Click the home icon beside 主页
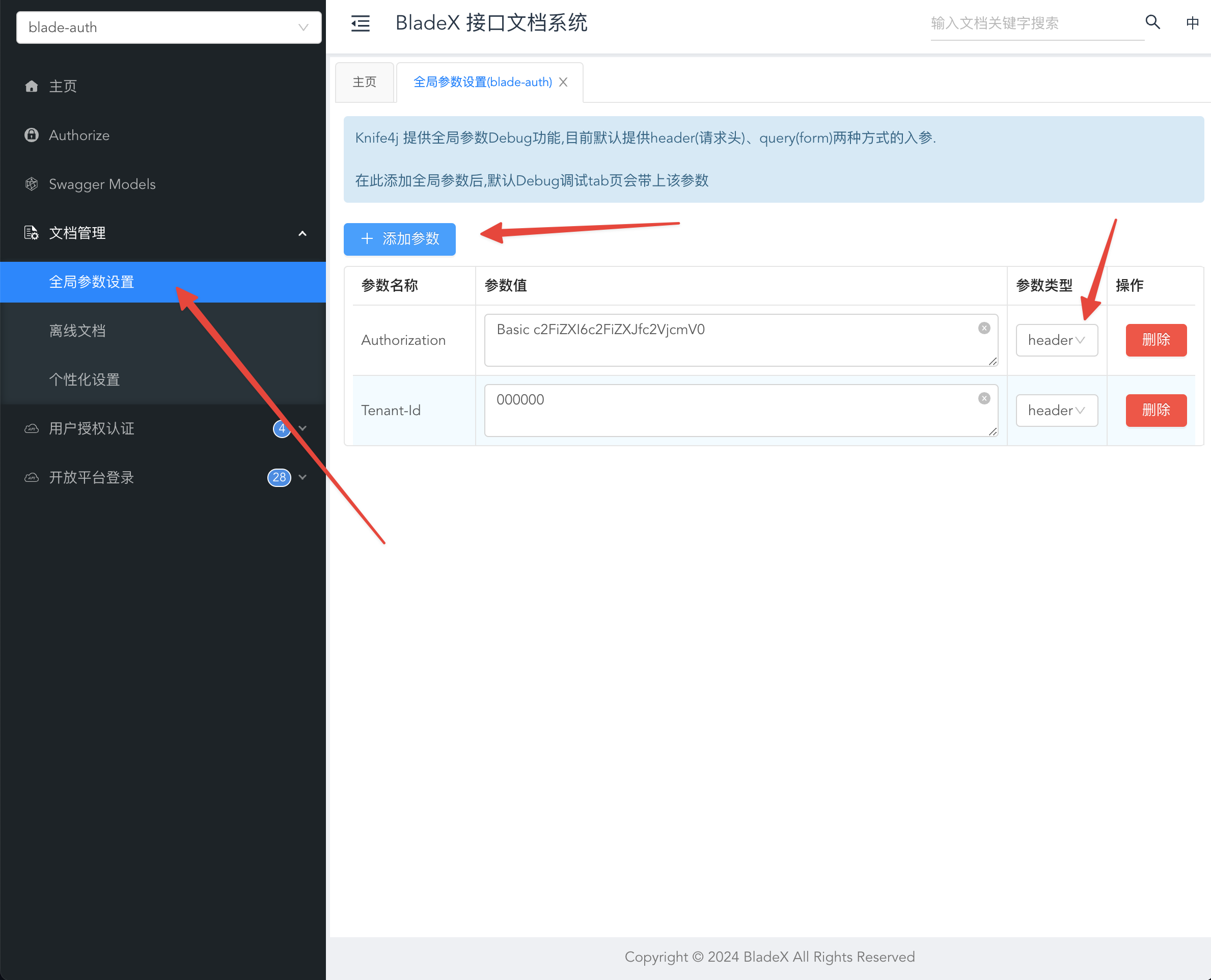This screenshot has height=980, width=1211. pos(32,87)
